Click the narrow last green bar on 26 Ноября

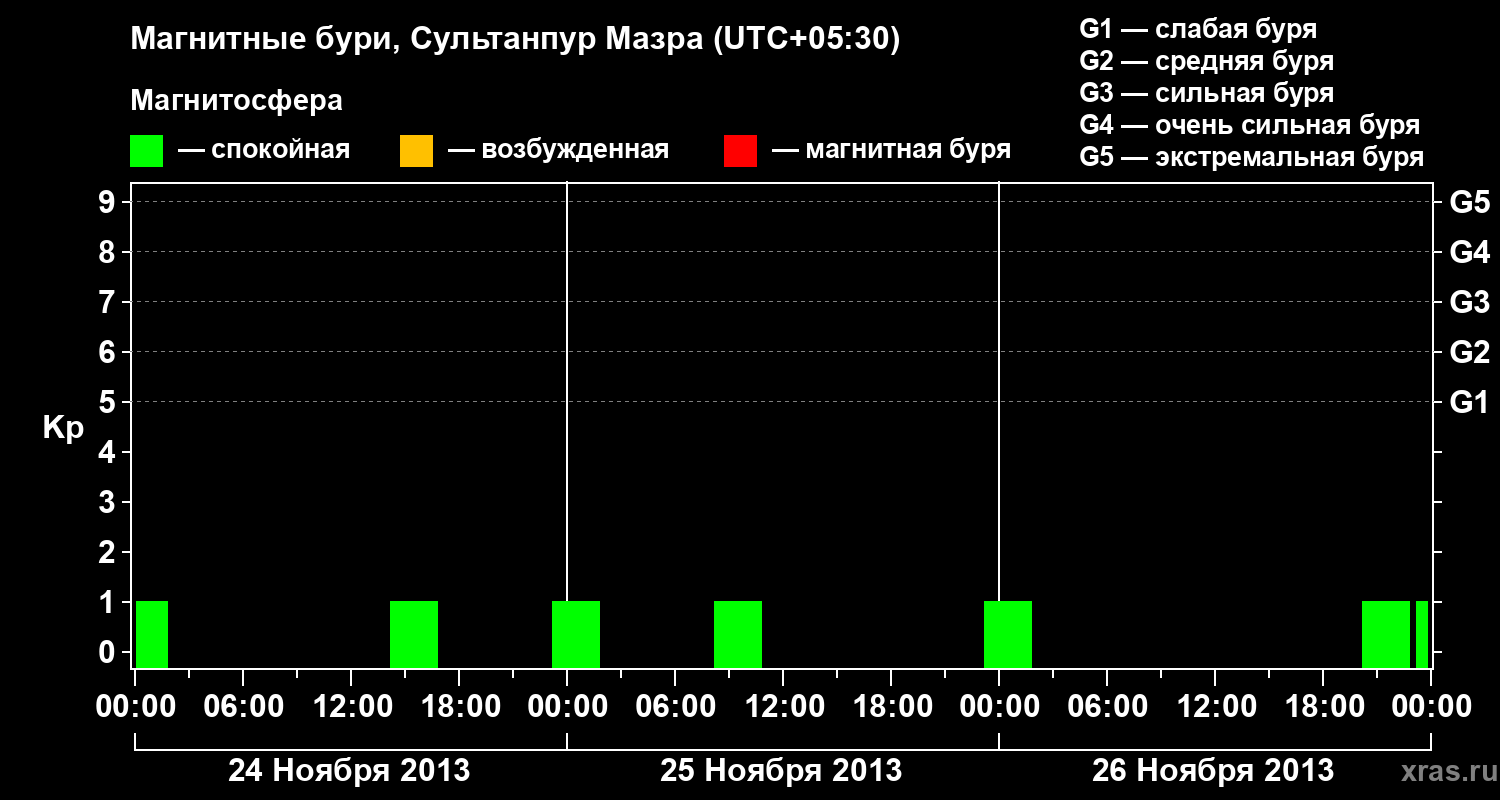point(1422,634)
